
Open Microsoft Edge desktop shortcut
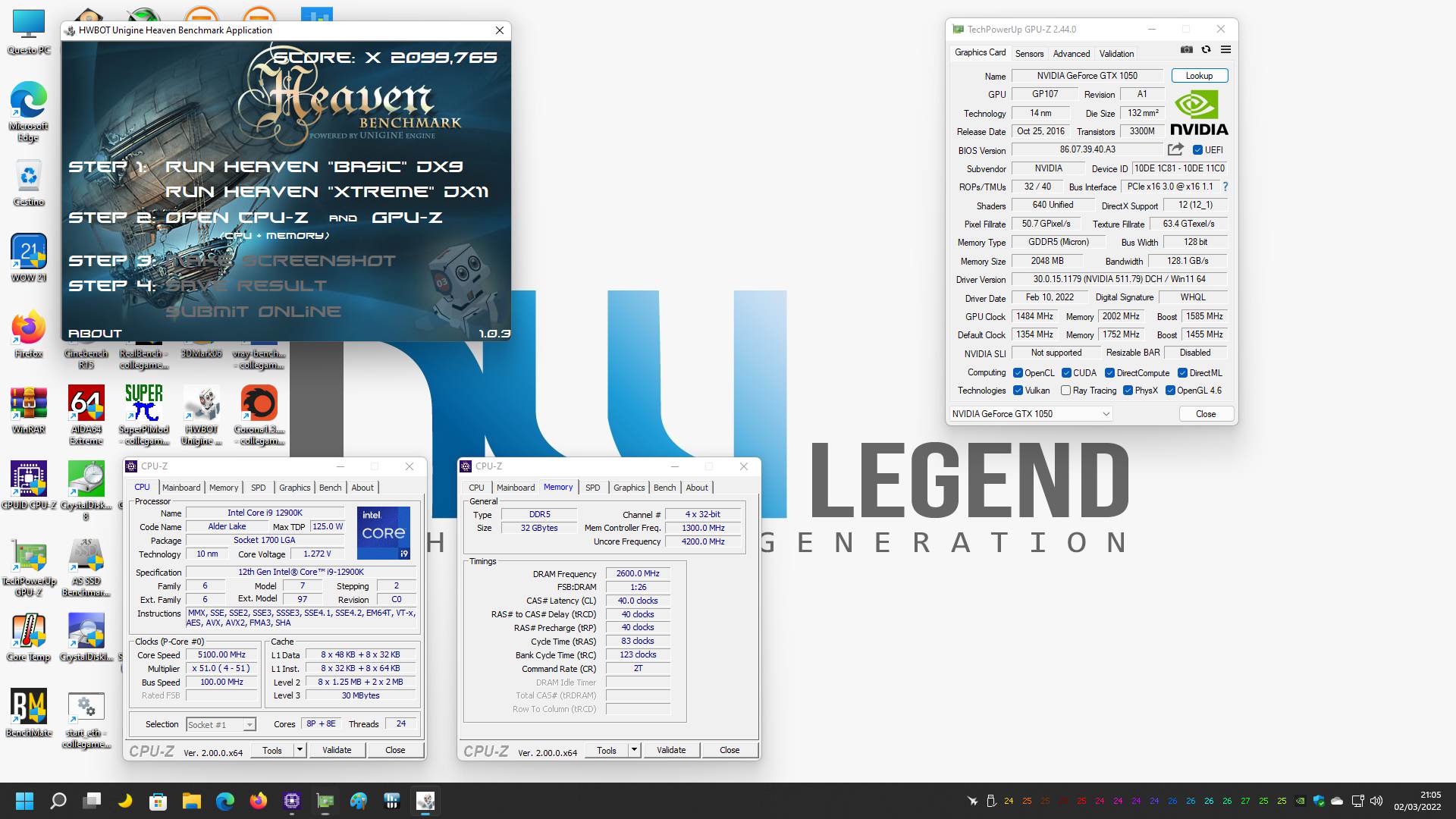[28, 111]
